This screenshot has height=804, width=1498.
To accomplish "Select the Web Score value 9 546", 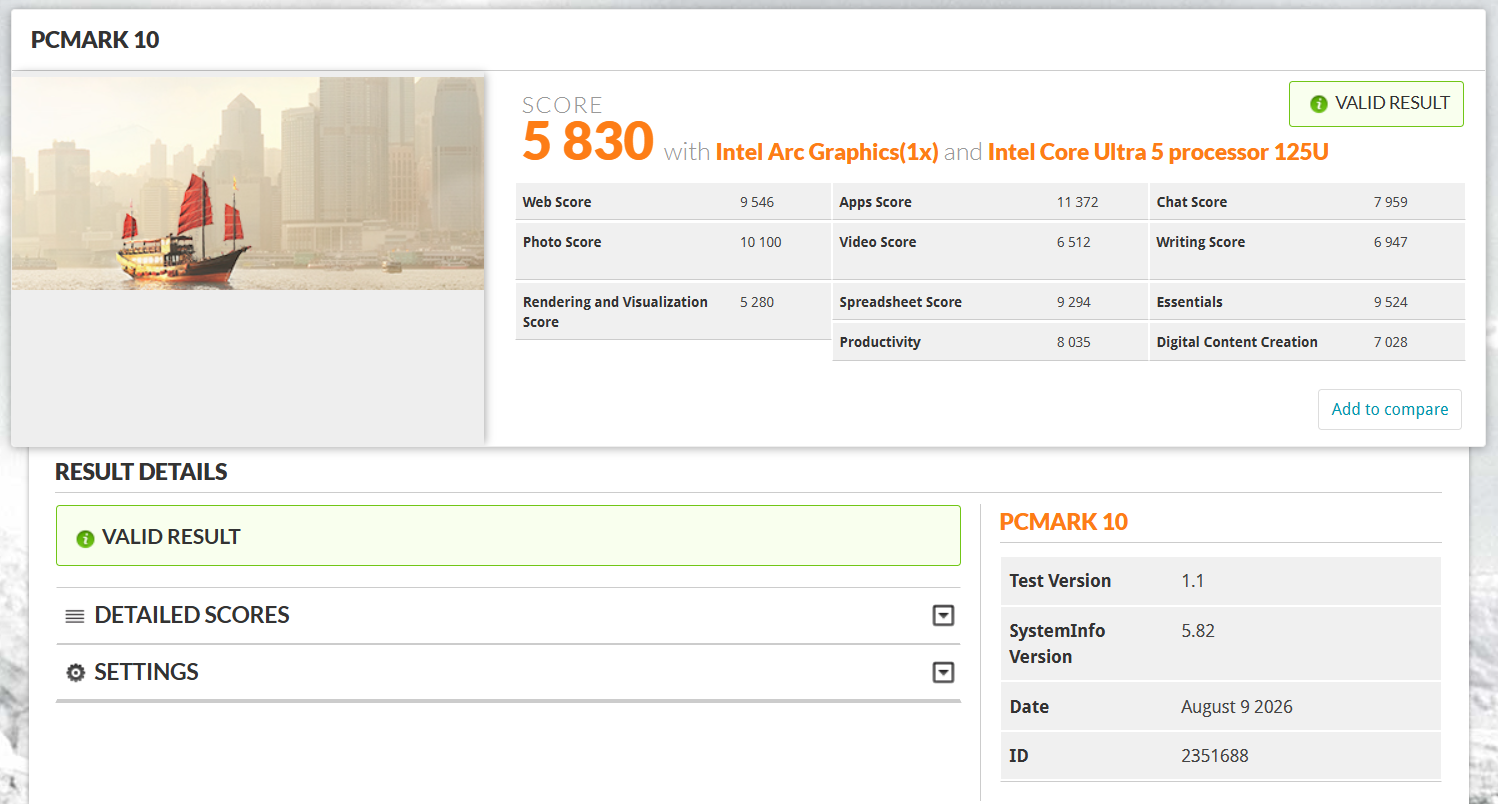I will click(757, 202).
